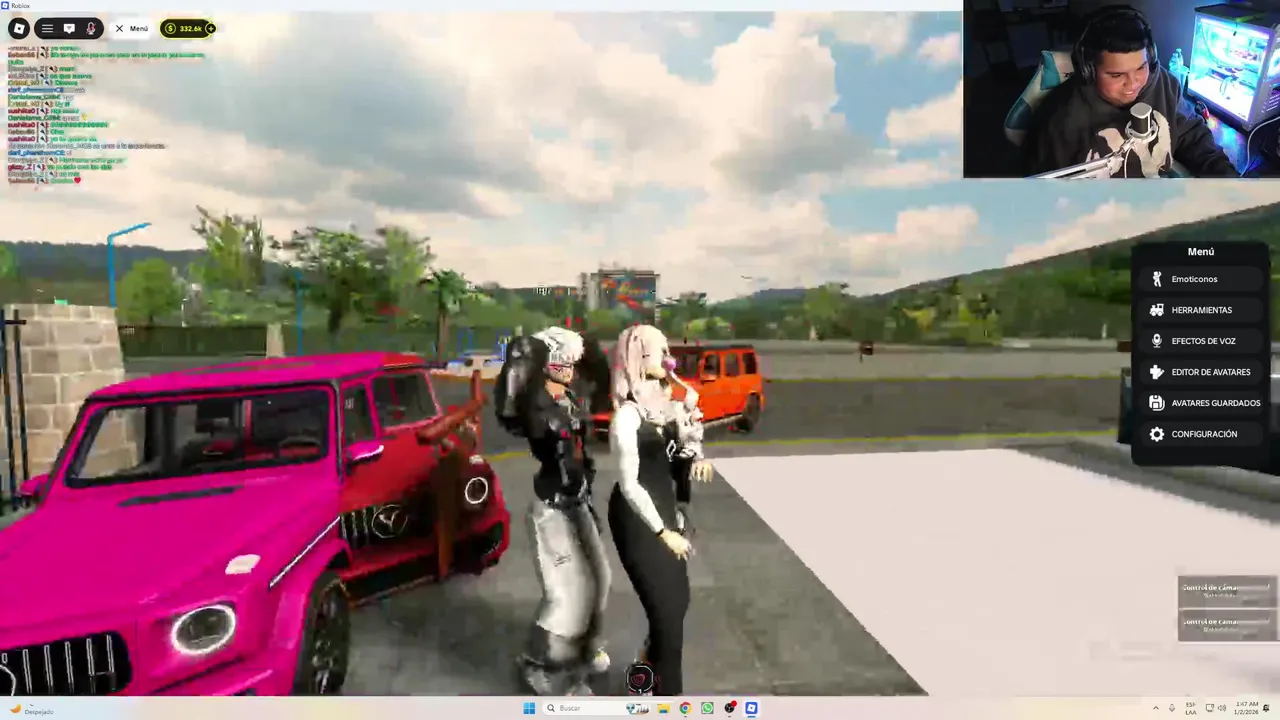Open the notifications bell icon
Image resolution: width=1280 pixels, height=720 pixels.
pyautogui.click(x=1267, y=708)
